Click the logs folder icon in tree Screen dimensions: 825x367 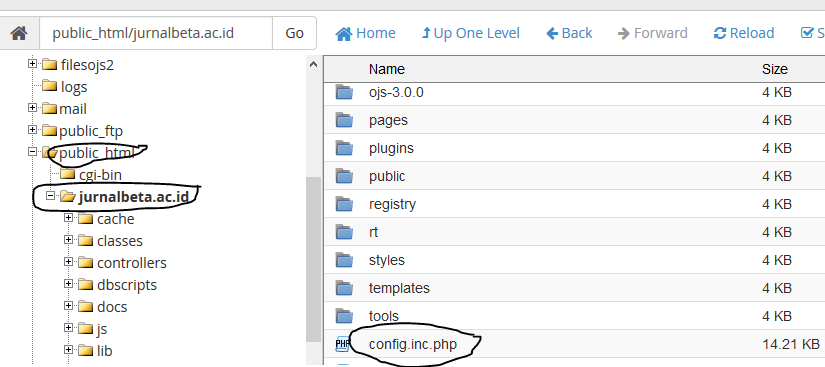coord(49,86)
